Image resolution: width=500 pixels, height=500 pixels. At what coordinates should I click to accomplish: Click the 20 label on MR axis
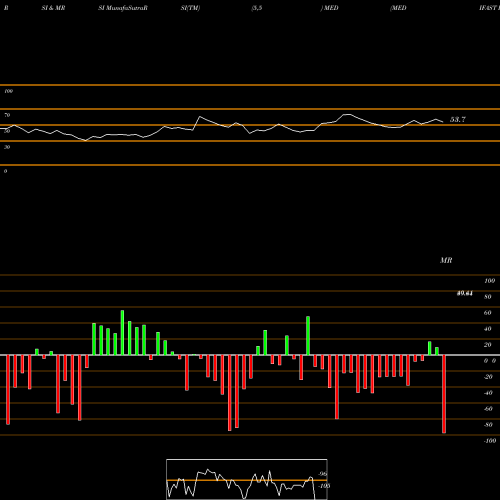coord(488,345)
